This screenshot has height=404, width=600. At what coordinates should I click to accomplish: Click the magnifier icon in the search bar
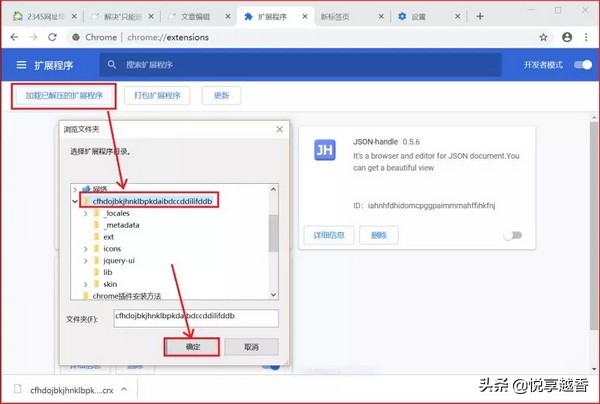(x=112, y=65)
